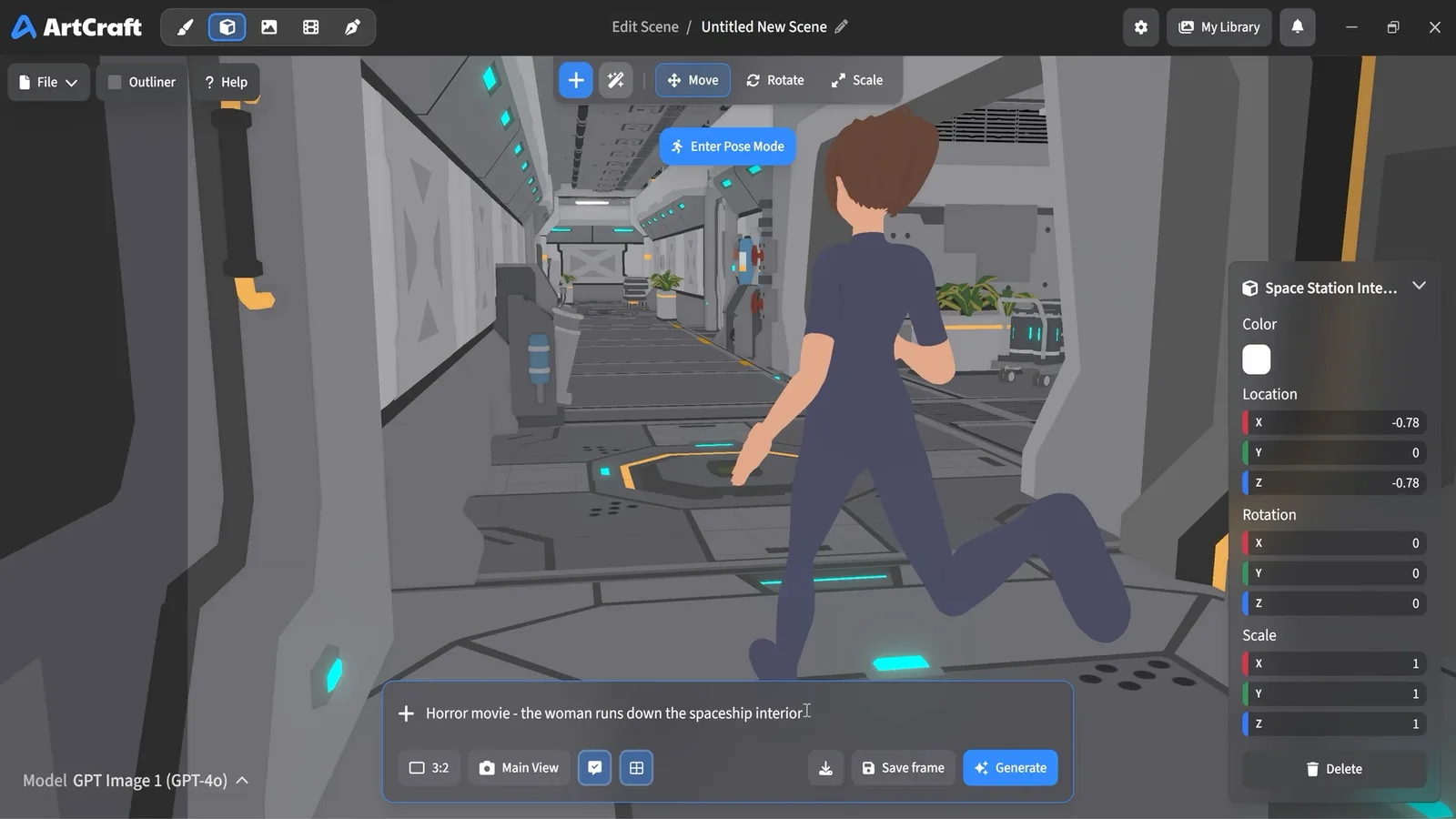
Task: Rename scene via pencil edit icon
Action: point(842,26)
